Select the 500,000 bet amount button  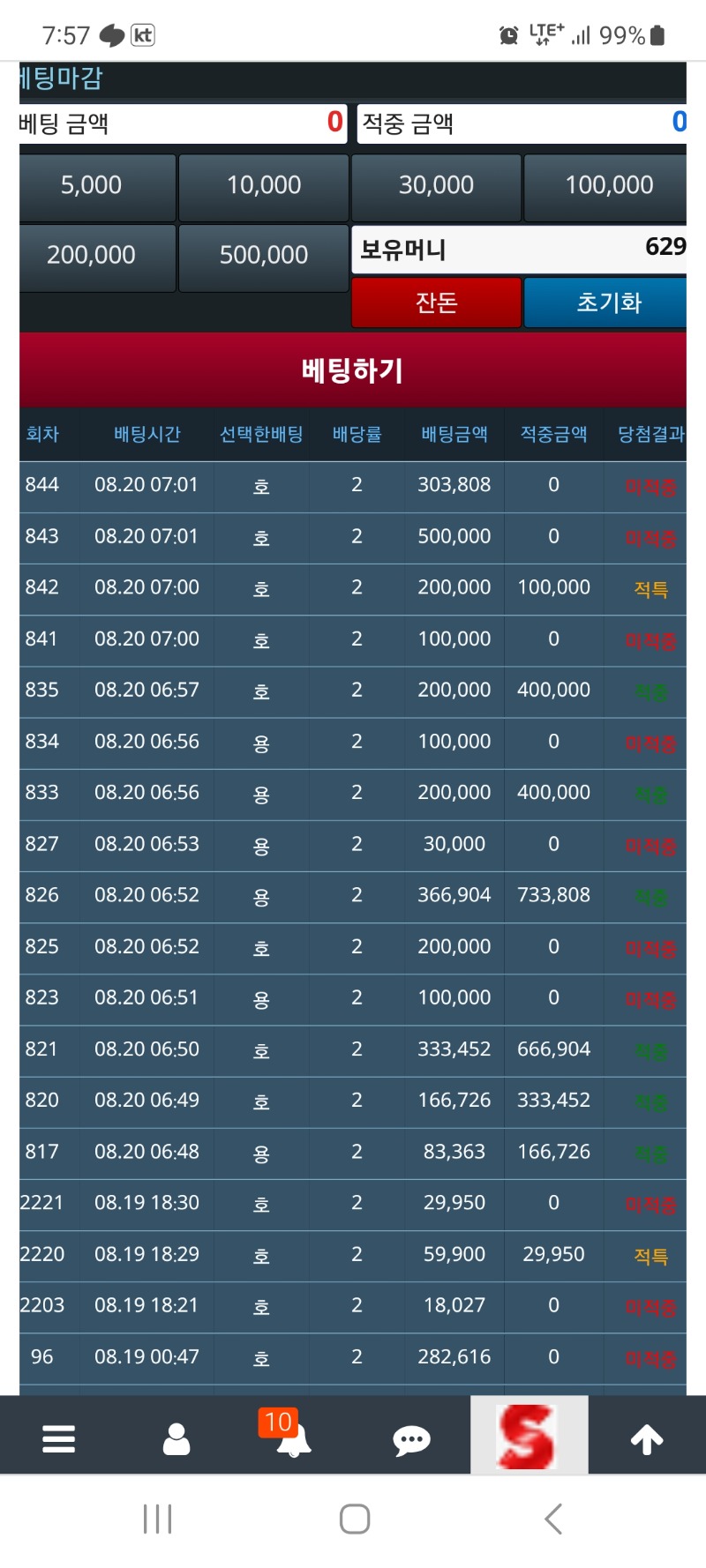[264, 258]
